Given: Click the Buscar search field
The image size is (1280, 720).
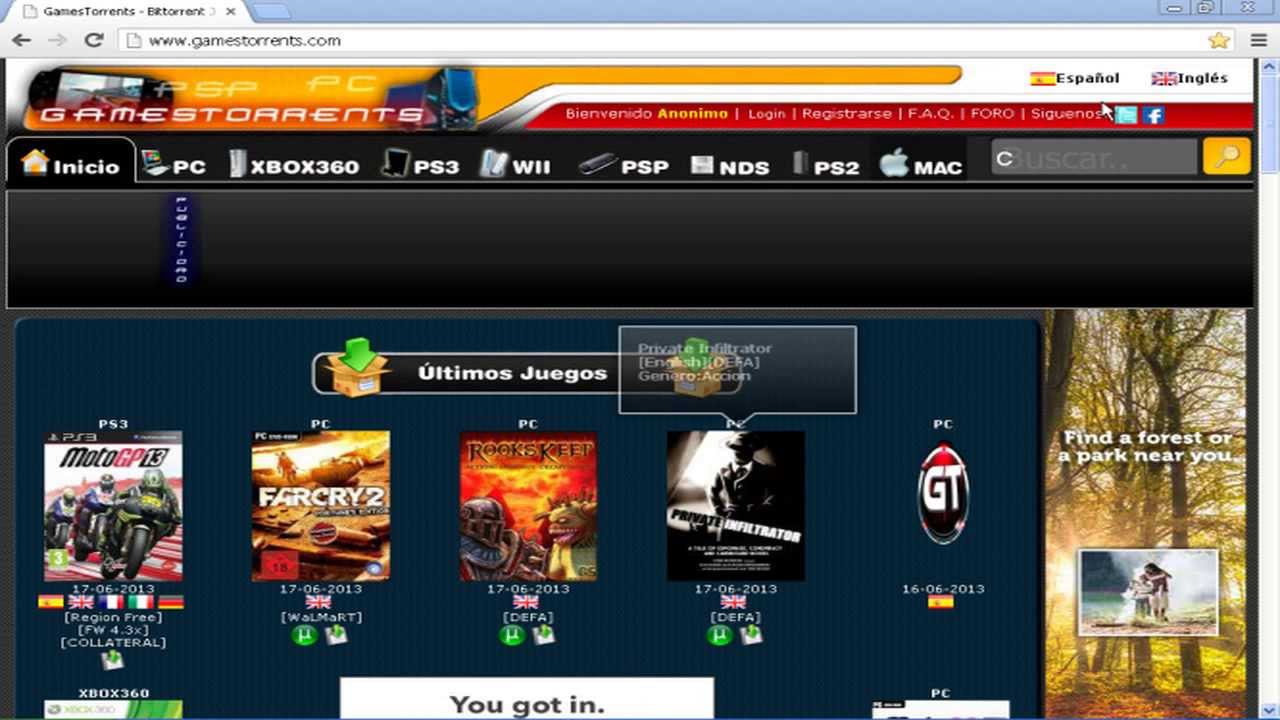Looking at the screenshot, I should pyautogui.click(x=1094, y=158).
